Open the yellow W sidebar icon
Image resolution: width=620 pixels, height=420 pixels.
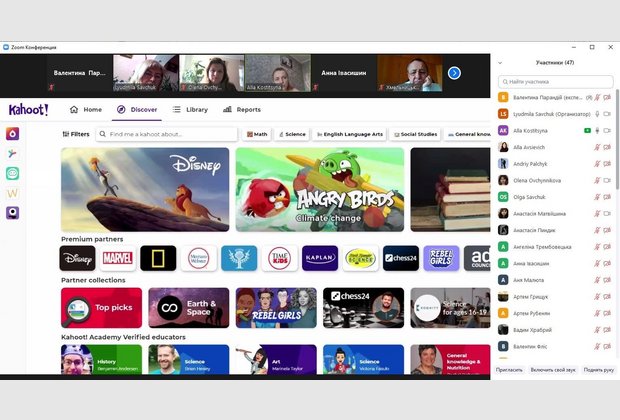12,193
